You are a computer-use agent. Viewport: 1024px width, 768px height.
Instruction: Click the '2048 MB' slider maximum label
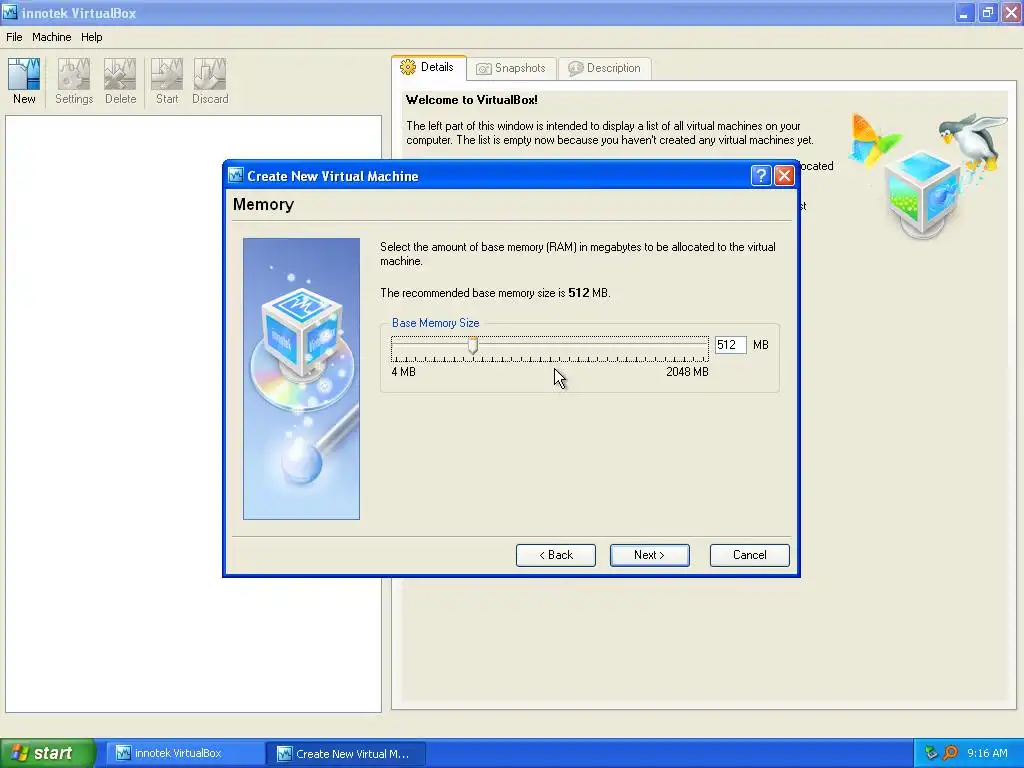(687, 372)
